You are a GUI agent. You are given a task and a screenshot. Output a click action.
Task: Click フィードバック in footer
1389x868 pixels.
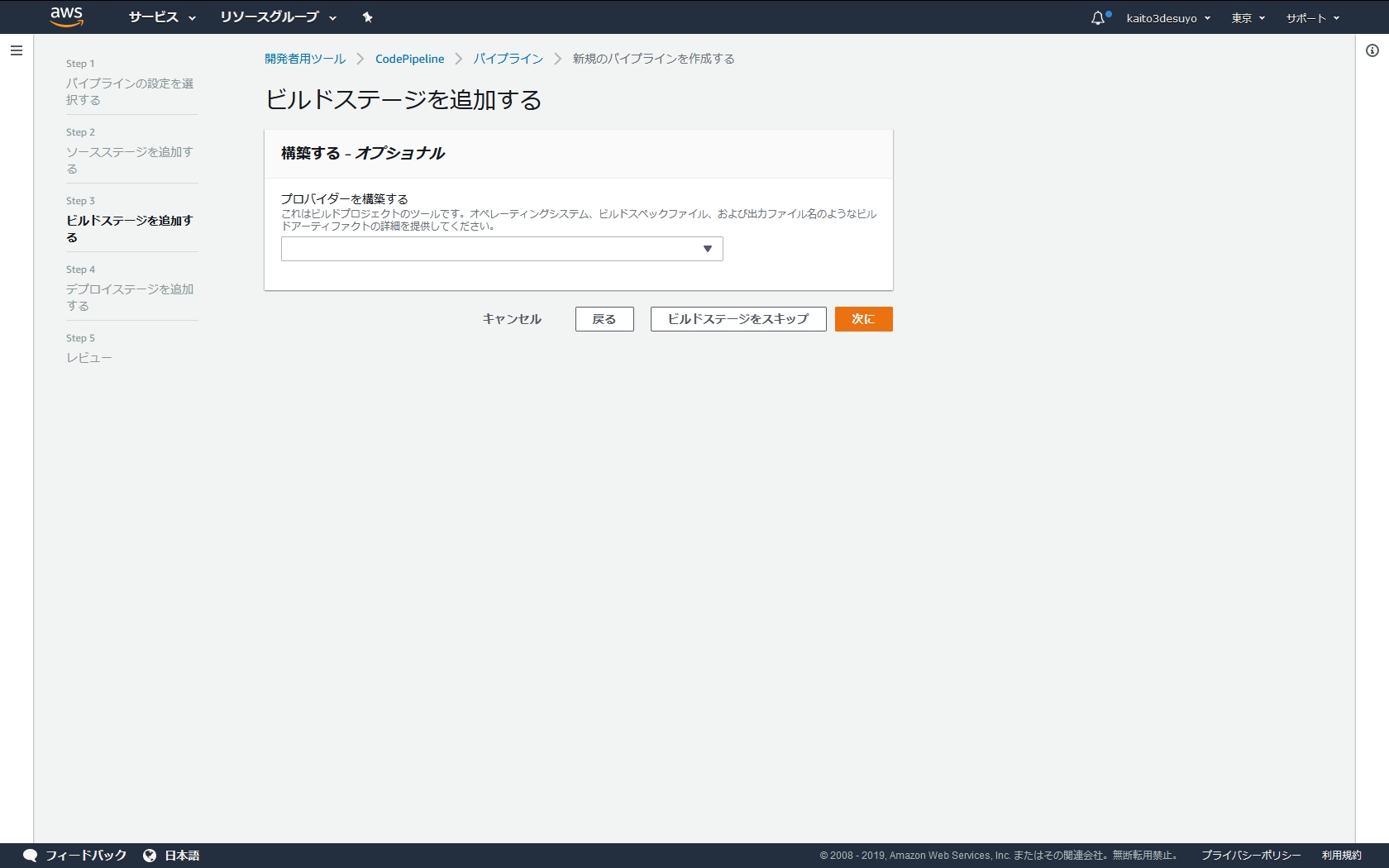(86, 856)
